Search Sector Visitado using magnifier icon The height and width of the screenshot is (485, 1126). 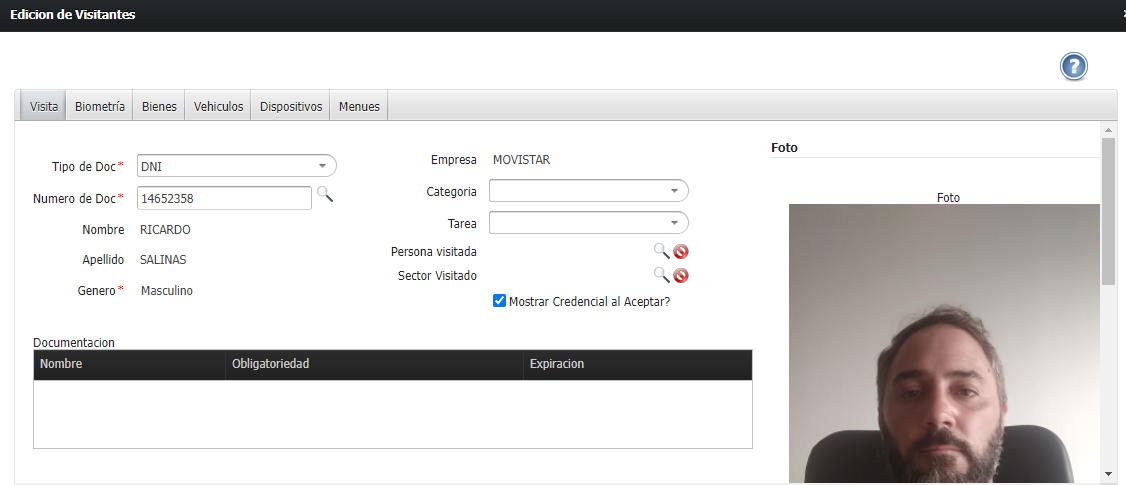click(x=661, y=275)
